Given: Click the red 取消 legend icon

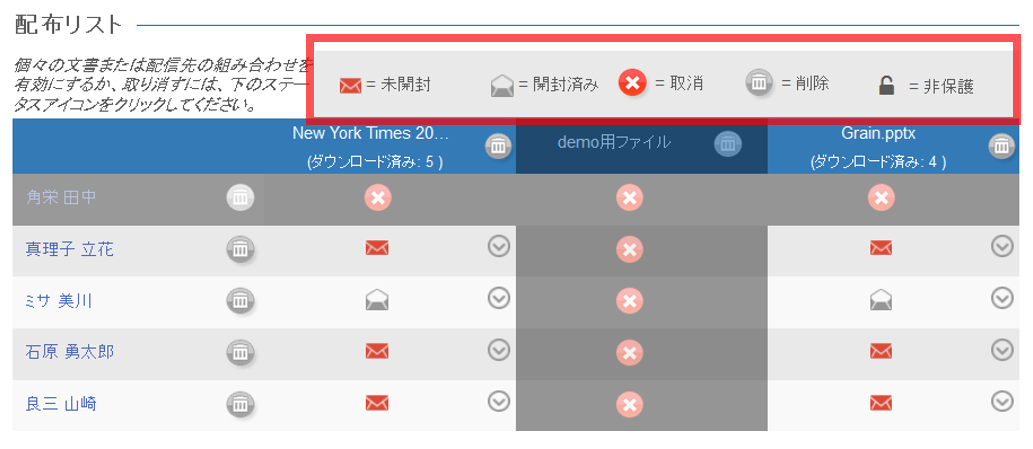Looking at the screenshot, I should [x=632, y=83].
